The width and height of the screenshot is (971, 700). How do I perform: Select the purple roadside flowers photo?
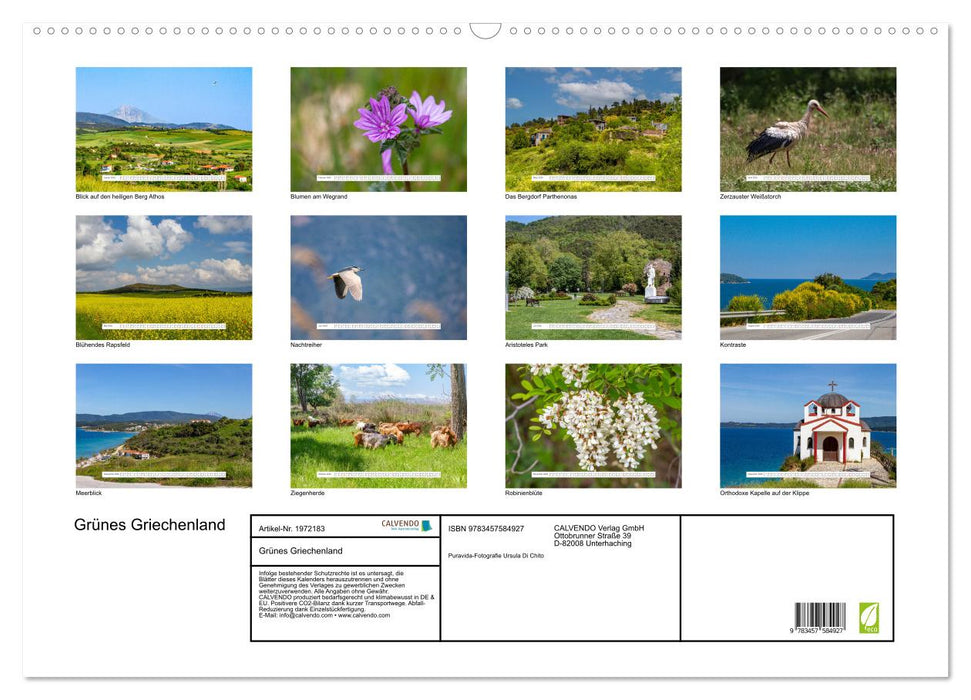click(378, 129)
